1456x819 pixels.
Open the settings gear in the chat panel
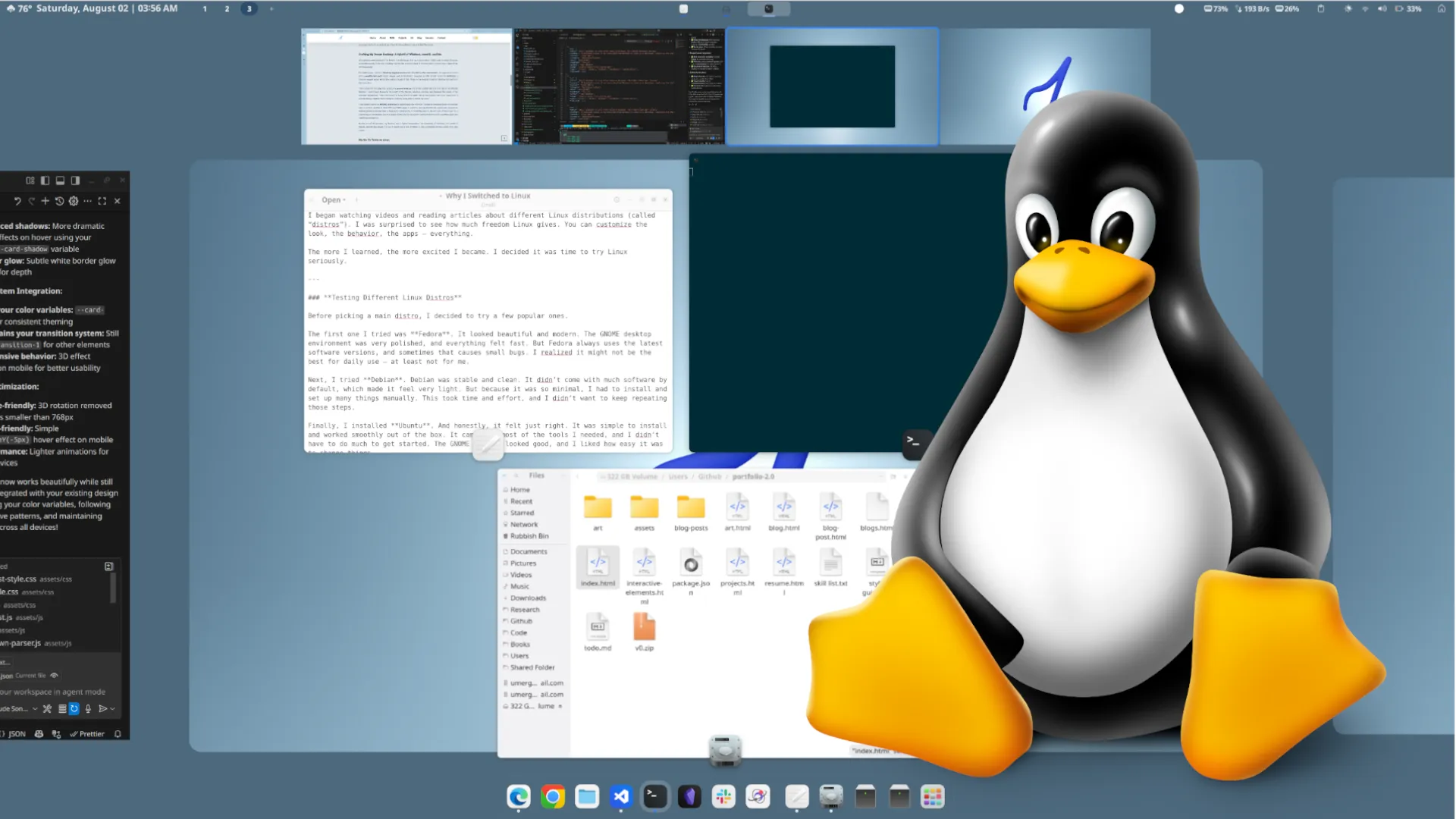point(74,202)
